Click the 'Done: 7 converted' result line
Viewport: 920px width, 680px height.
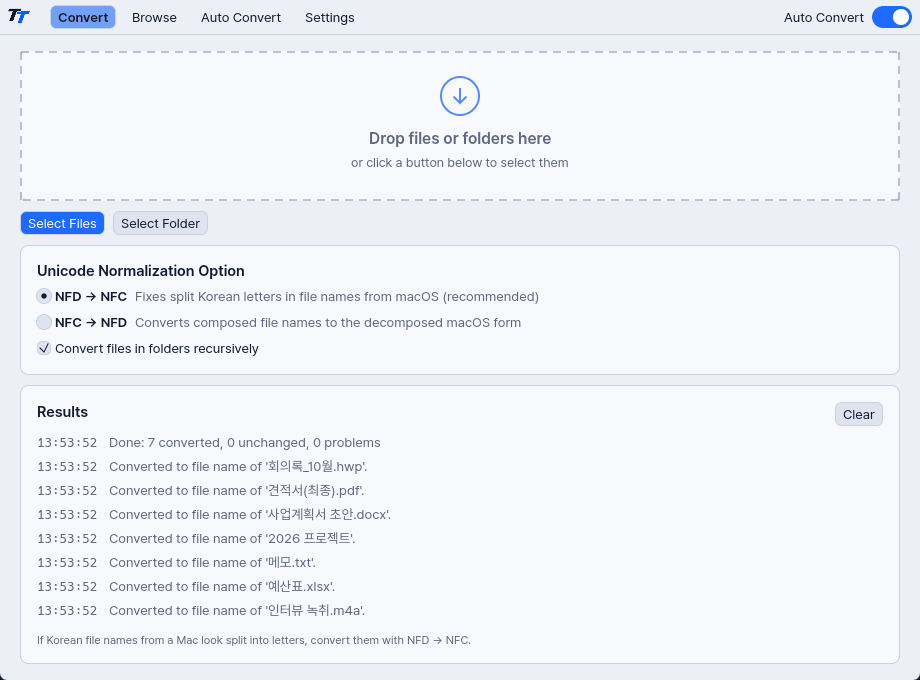pyautogui.click(x=209, y=442)
